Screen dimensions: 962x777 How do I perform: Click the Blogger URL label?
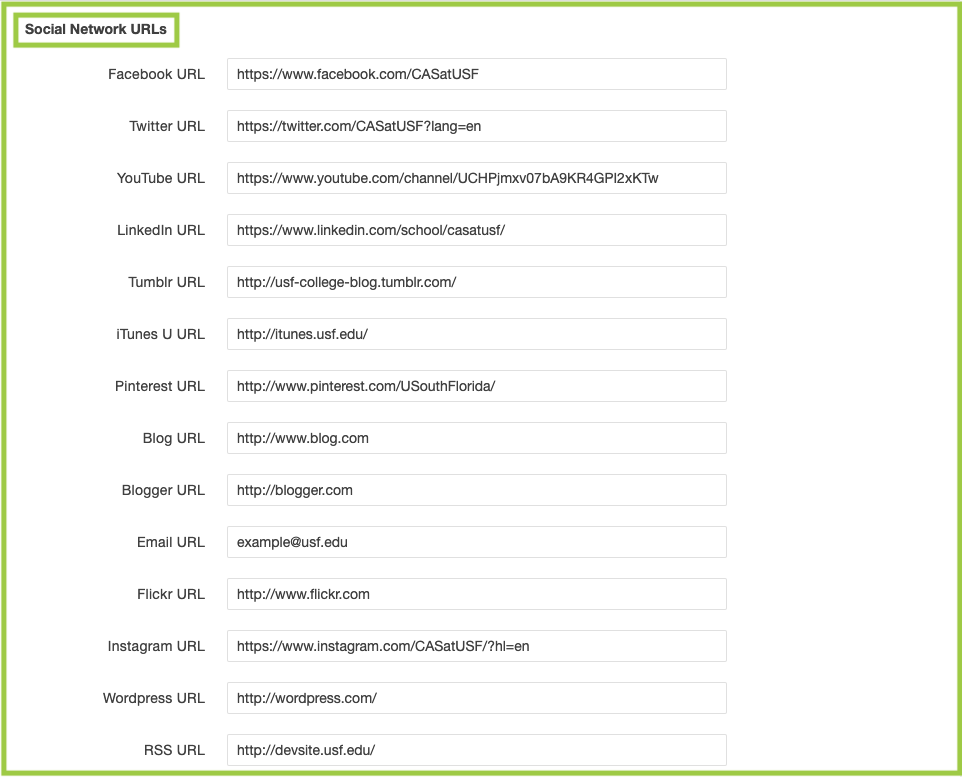[x=163, y=490]
